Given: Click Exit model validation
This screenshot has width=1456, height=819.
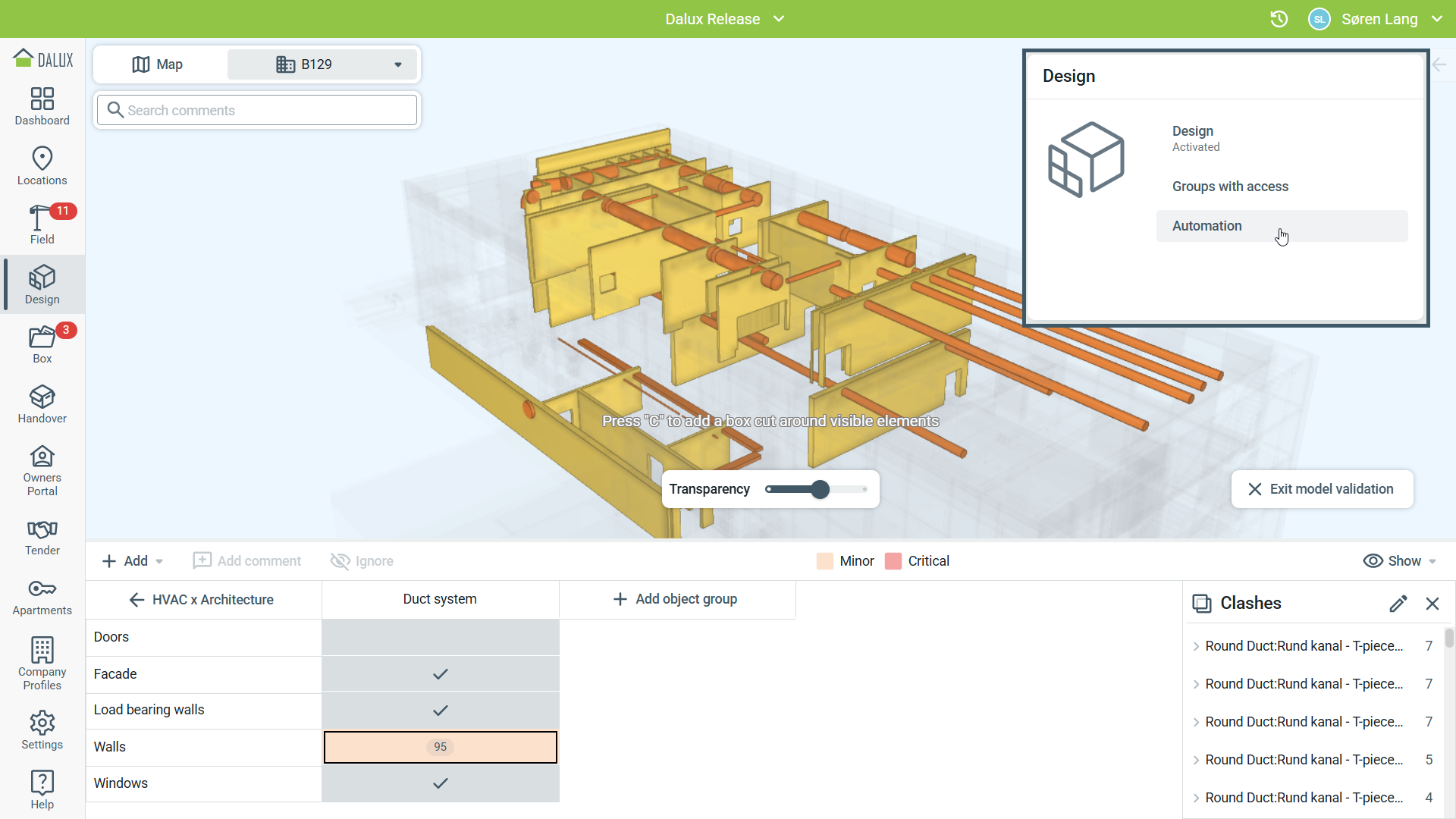Looking at the screenshot, I should [1322, 489].
